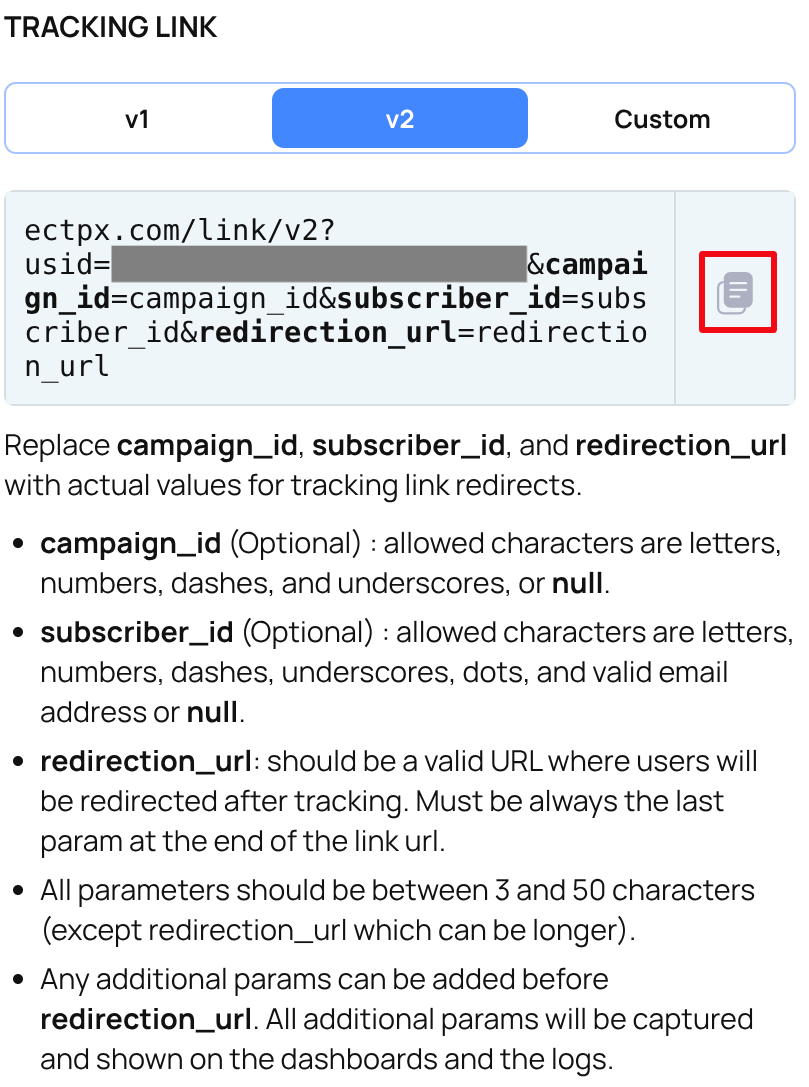Switch to the Custom tab
Image resolution: width=809 pixels, height=1087 pixels.
pos(662,118)
